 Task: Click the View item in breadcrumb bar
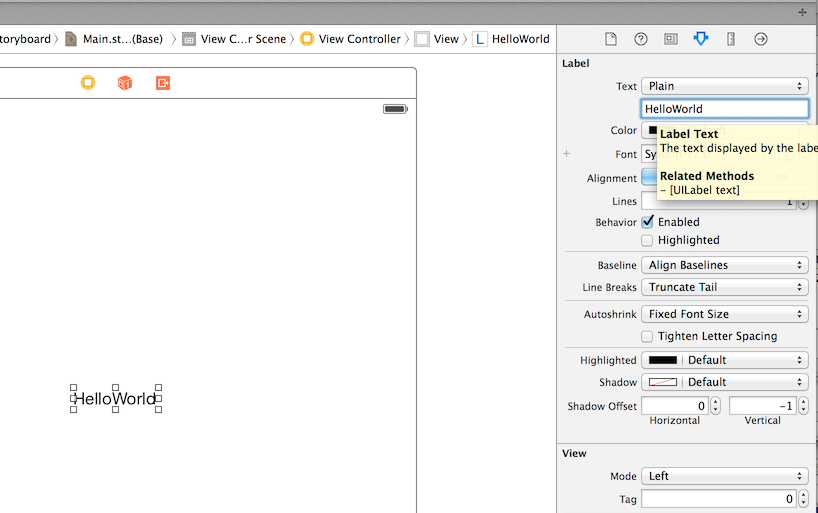coord(446,39)
